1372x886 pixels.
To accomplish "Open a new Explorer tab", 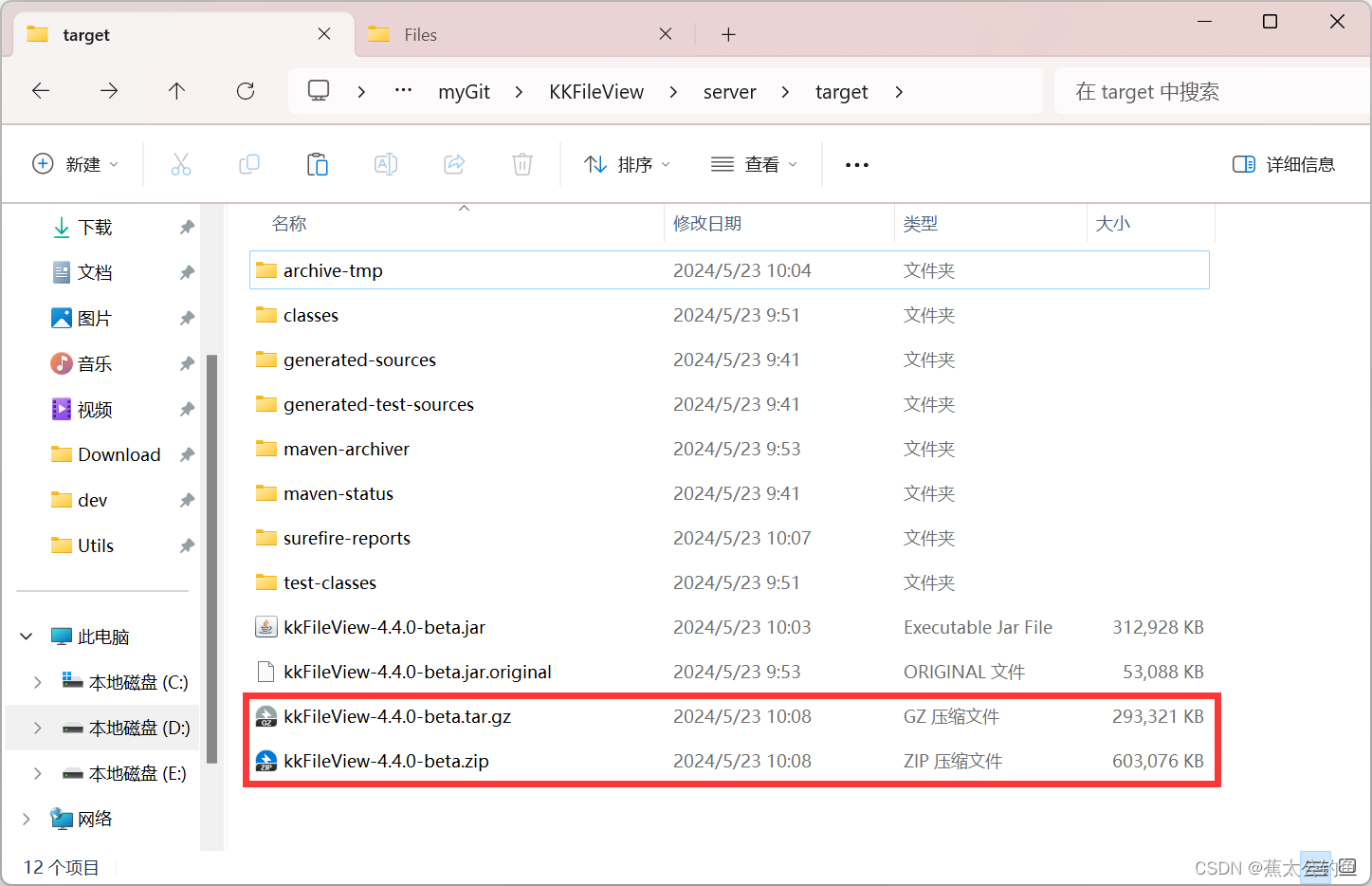I will (727, 33).
